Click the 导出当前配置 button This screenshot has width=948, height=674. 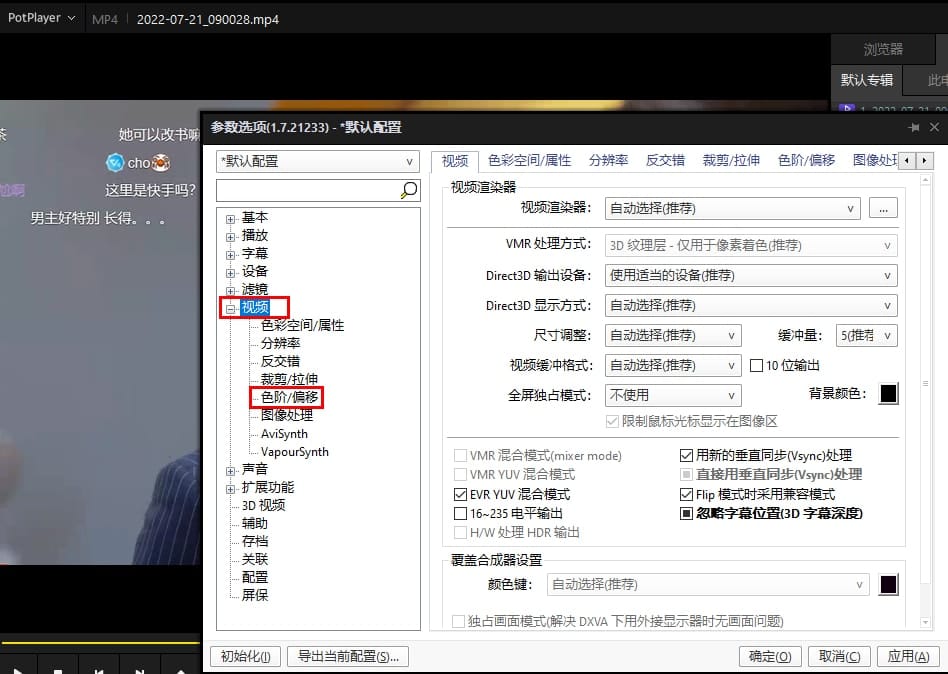point(348,656)
